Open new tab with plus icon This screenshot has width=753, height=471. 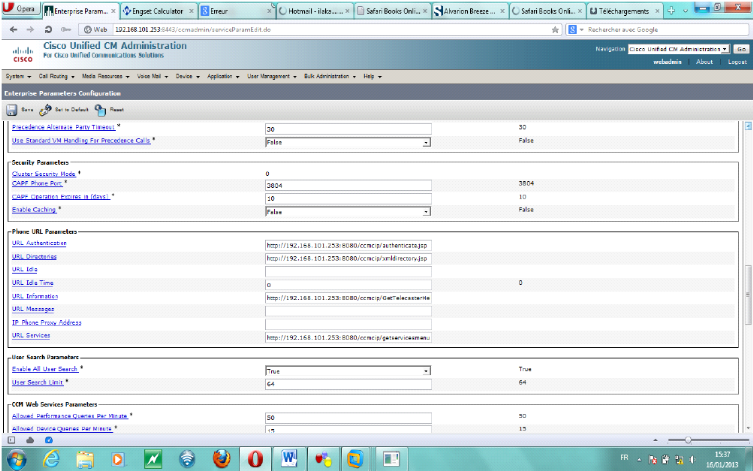pyautogui.click(x=671, y=11)
